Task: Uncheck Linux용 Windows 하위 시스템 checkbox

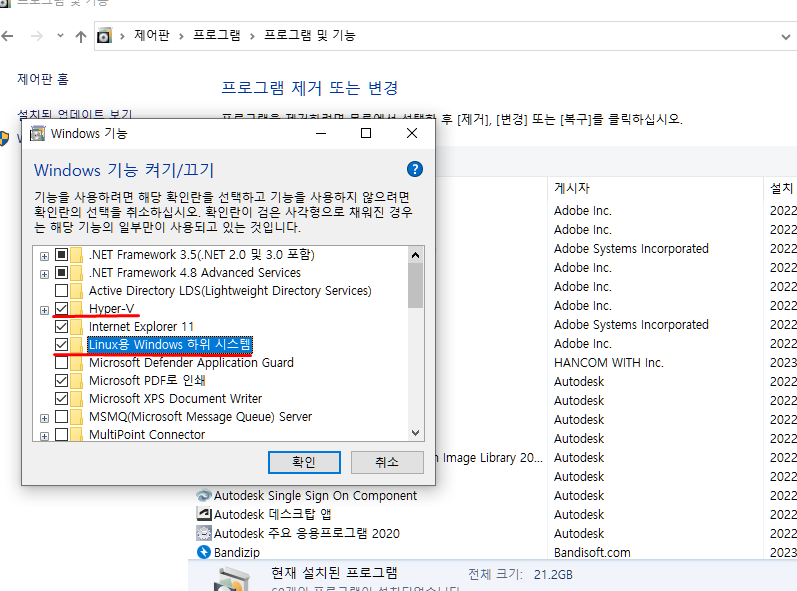Action: [62, 345]
